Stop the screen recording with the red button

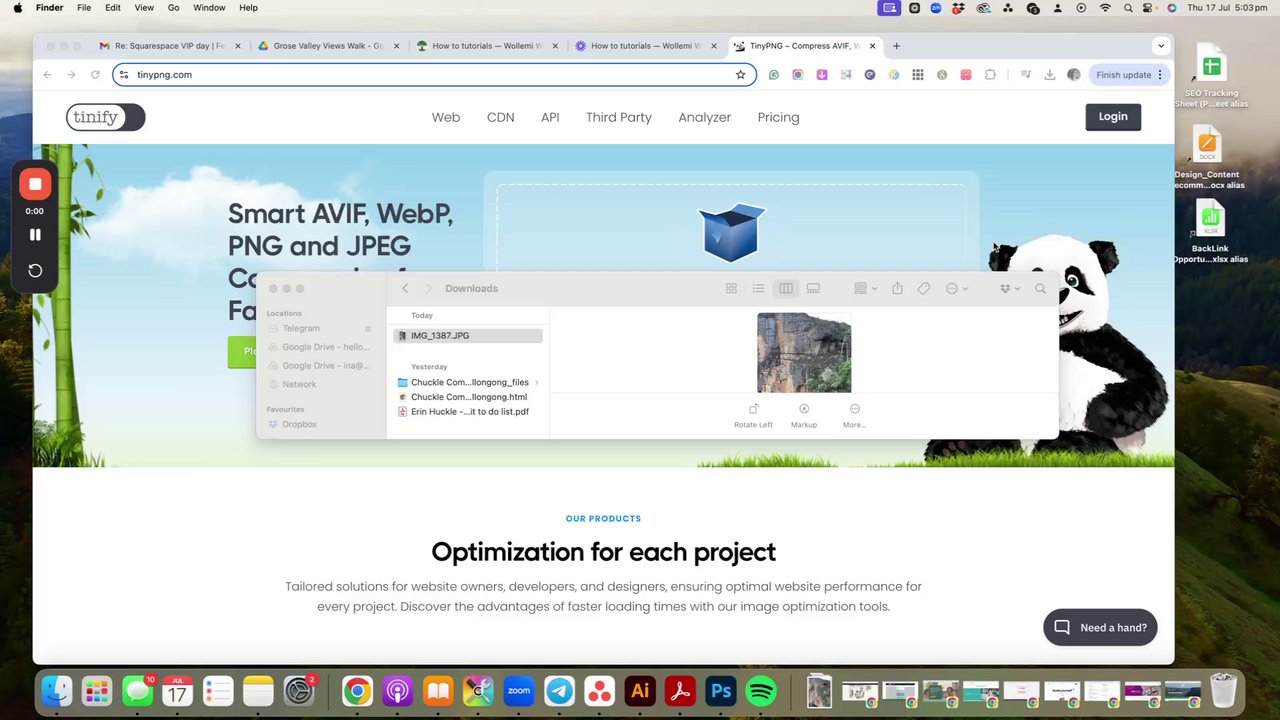[35, 184]
